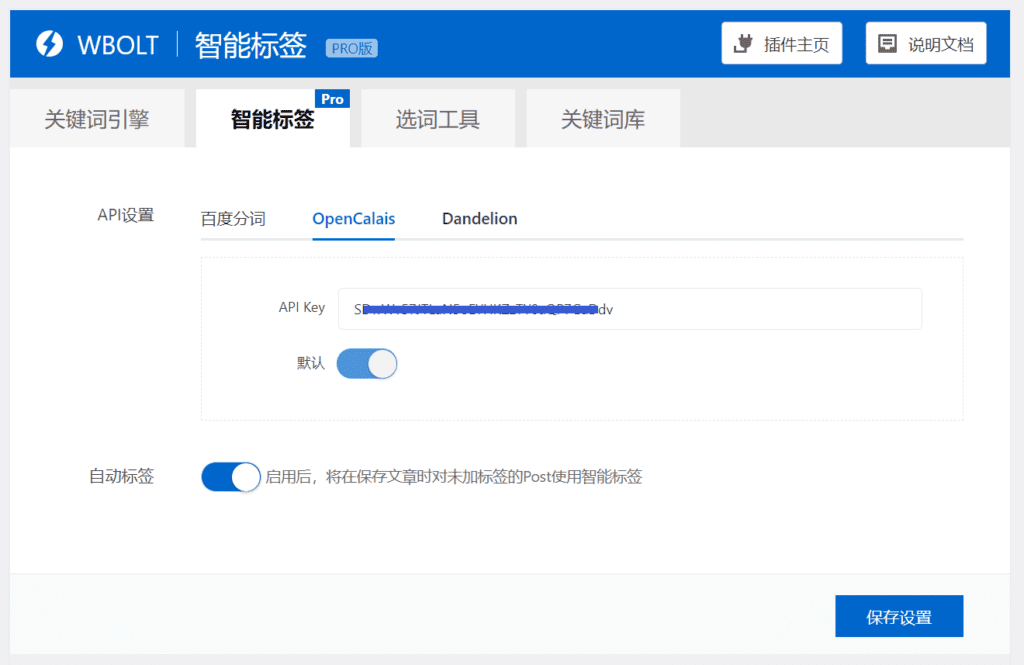Image resolution: width=1024 pixels, height=665 pixels.
Task: Disable the 自动标签 switch
Action: [230, 477]
